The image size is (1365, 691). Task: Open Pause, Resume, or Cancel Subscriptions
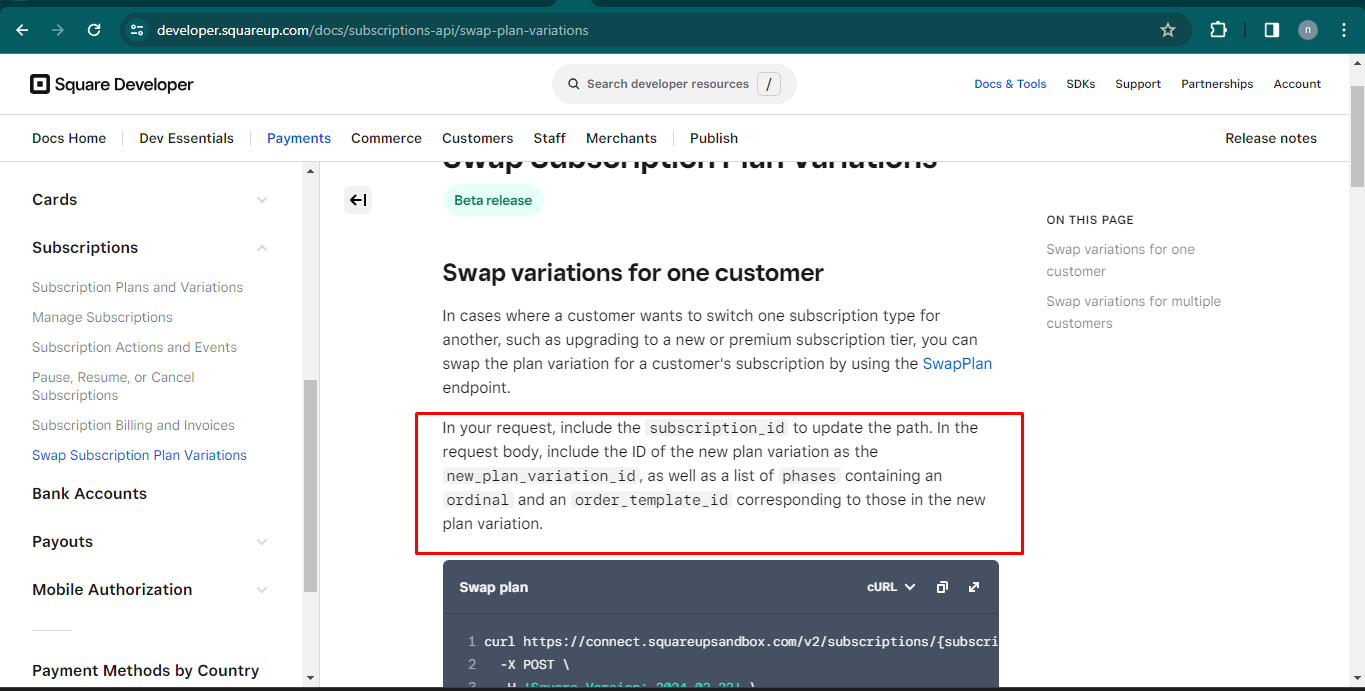click(113, 386)
